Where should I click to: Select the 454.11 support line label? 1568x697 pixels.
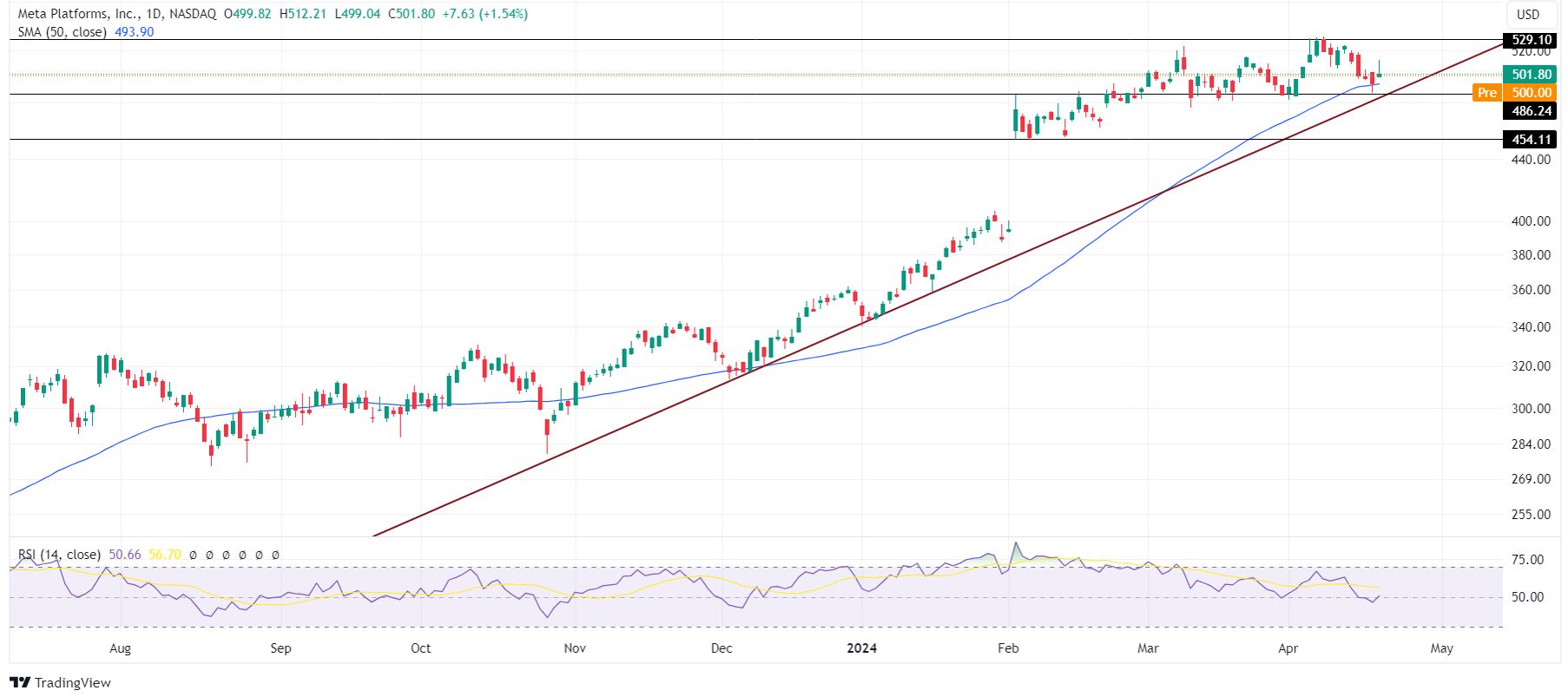(x=1531, y=139)
